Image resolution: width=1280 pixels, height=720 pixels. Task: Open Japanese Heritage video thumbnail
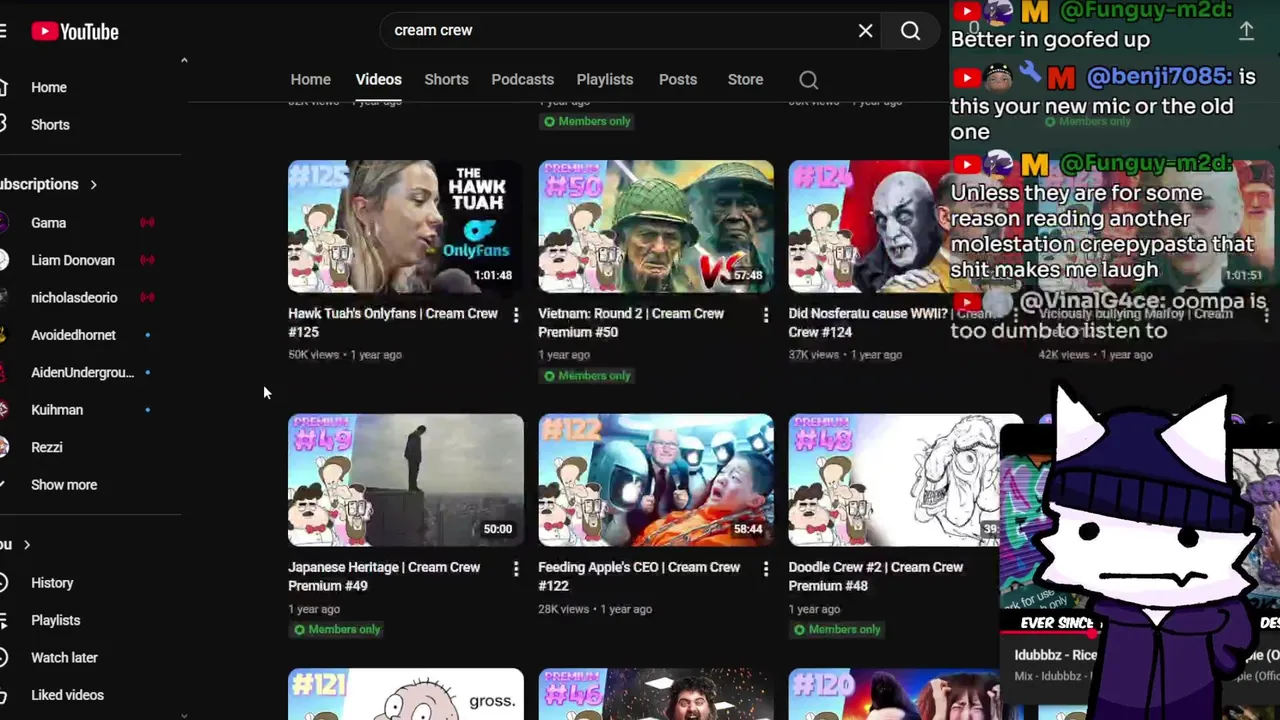(405, 480)
